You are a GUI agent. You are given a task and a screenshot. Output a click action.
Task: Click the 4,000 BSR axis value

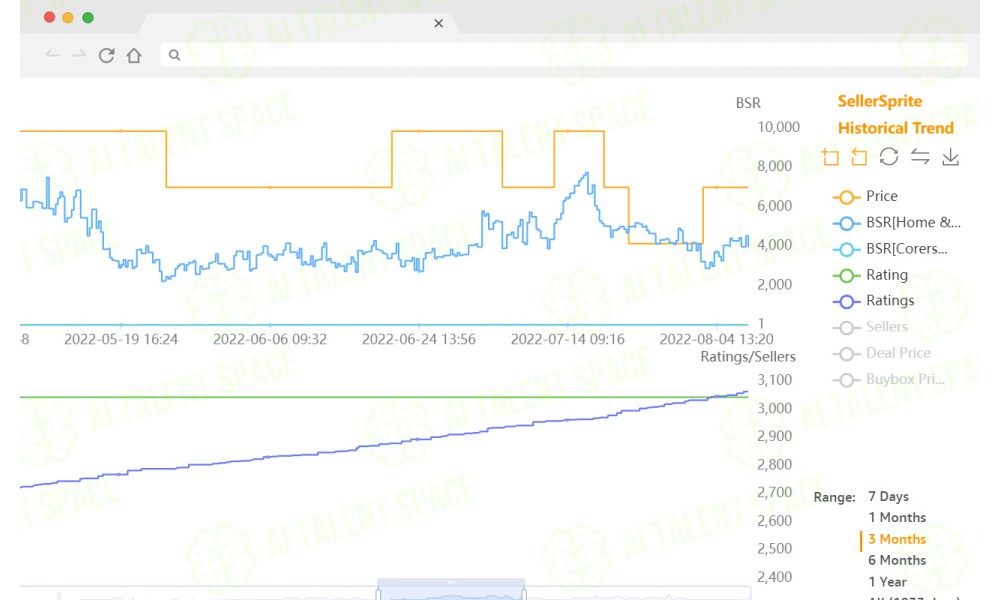click(774, 245)
